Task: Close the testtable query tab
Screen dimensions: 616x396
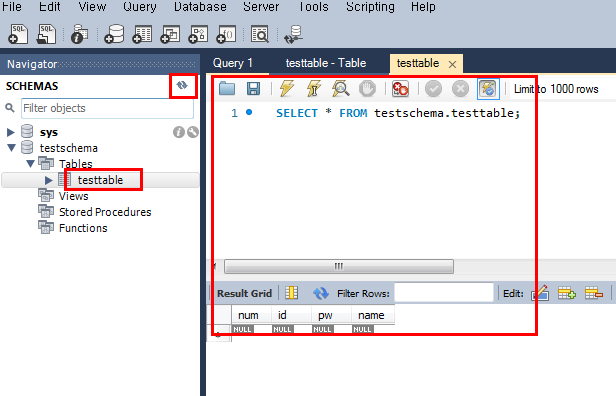Action: [x=453, y=64]
